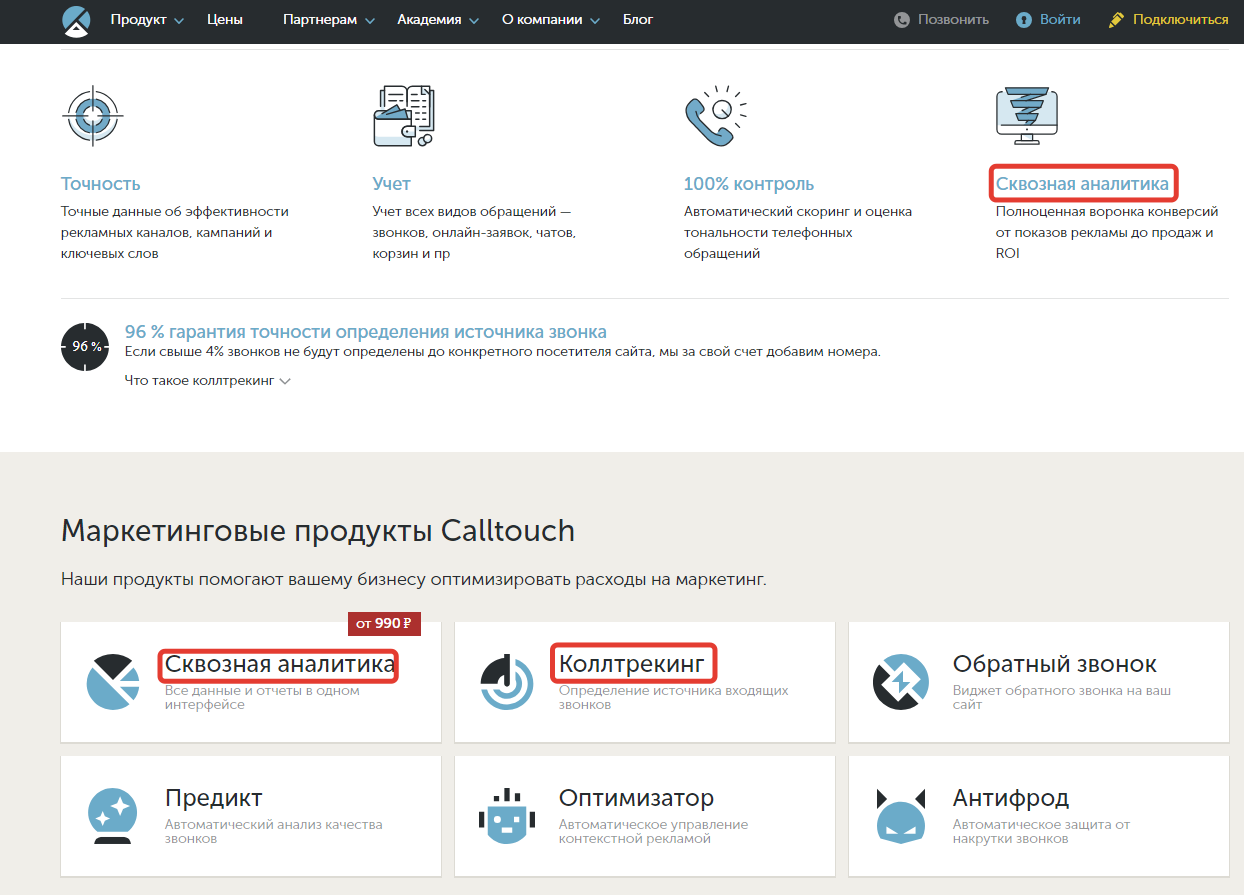Open the Коллтрекинг product card title
Screen dimensions: 1244x895
click(x=632, y=664)
